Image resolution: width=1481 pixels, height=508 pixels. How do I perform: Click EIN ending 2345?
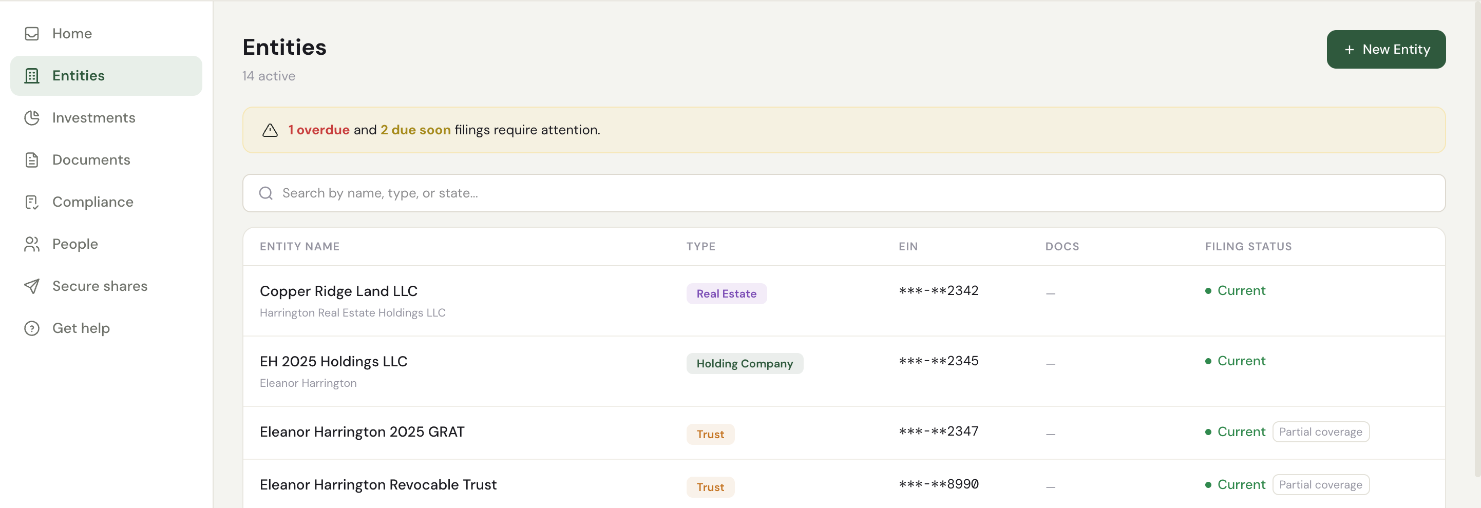click(x=939, y=361)
